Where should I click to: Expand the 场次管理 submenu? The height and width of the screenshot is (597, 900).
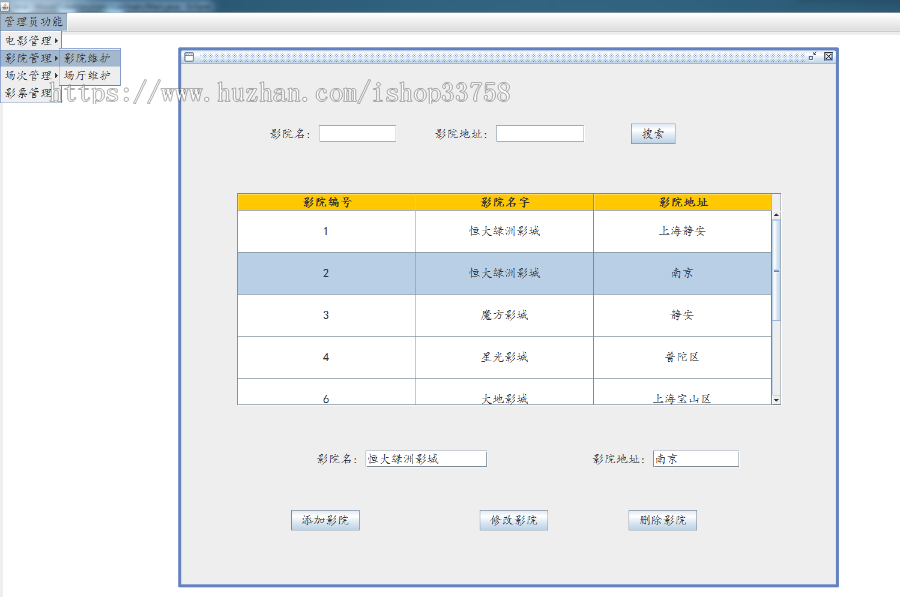click(31, 77)
